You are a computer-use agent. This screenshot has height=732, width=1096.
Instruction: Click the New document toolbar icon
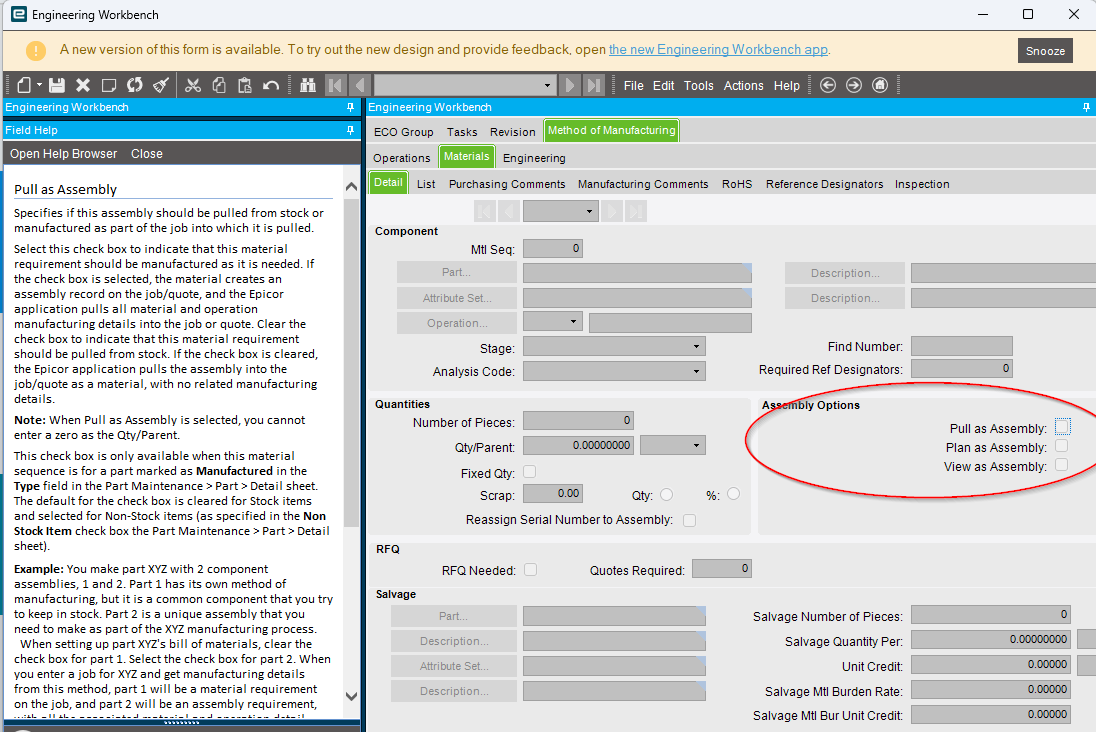[x=24, y=85]
